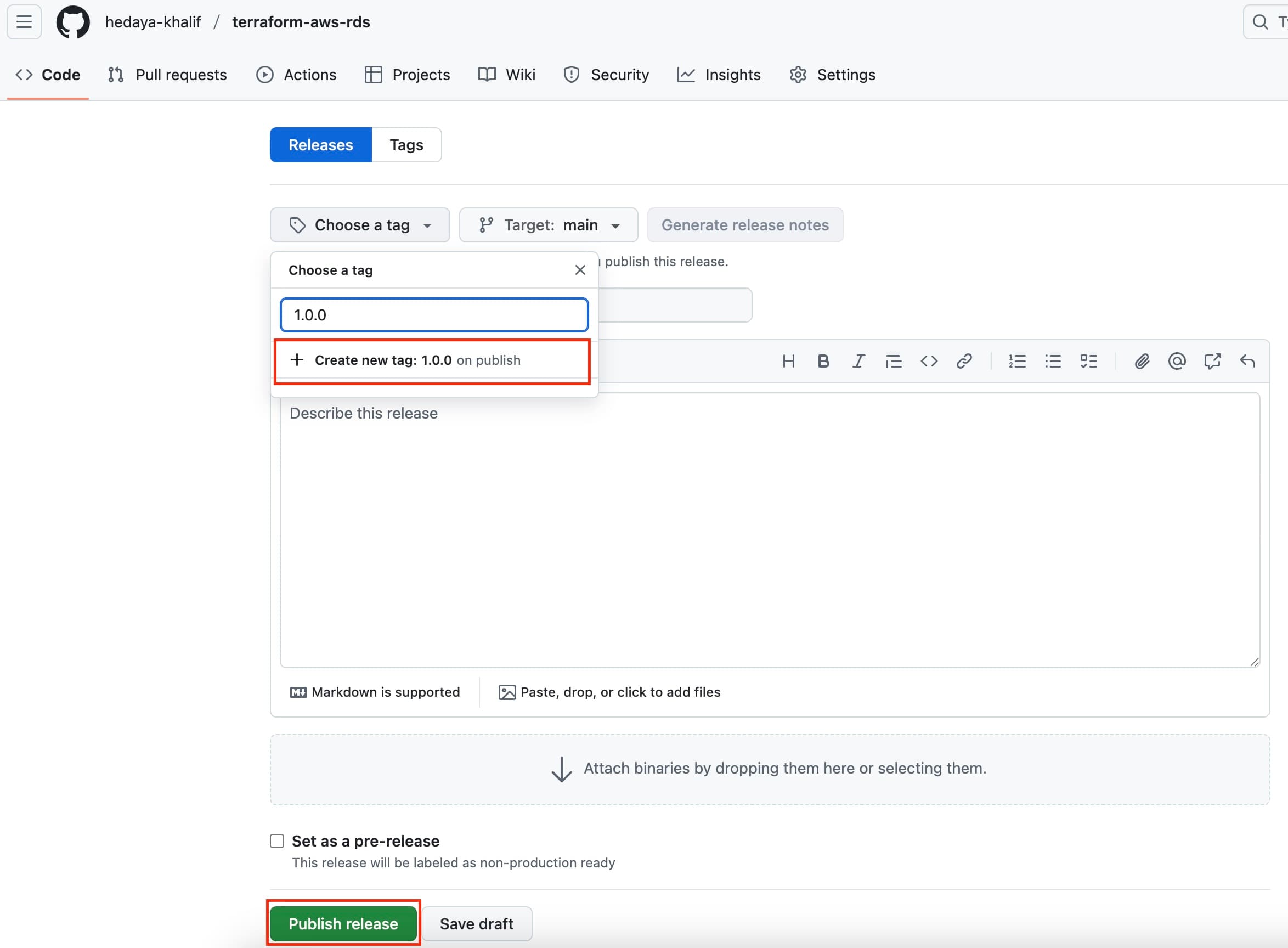1288x948 pixels.
Task: Mention a user with @ icon
Action: (1177, 361)
